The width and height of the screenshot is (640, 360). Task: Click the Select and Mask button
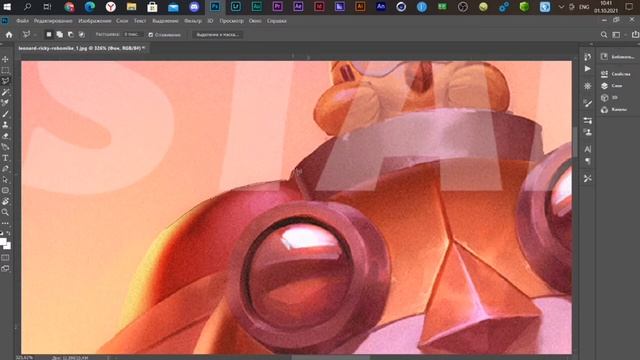[218, 35]
